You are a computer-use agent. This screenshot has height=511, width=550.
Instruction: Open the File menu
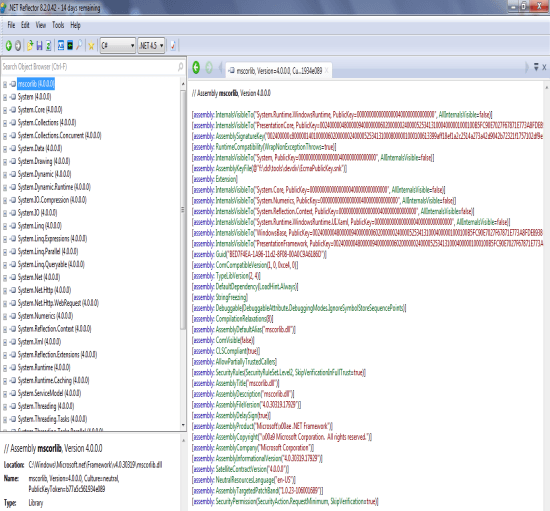(11, 25)
